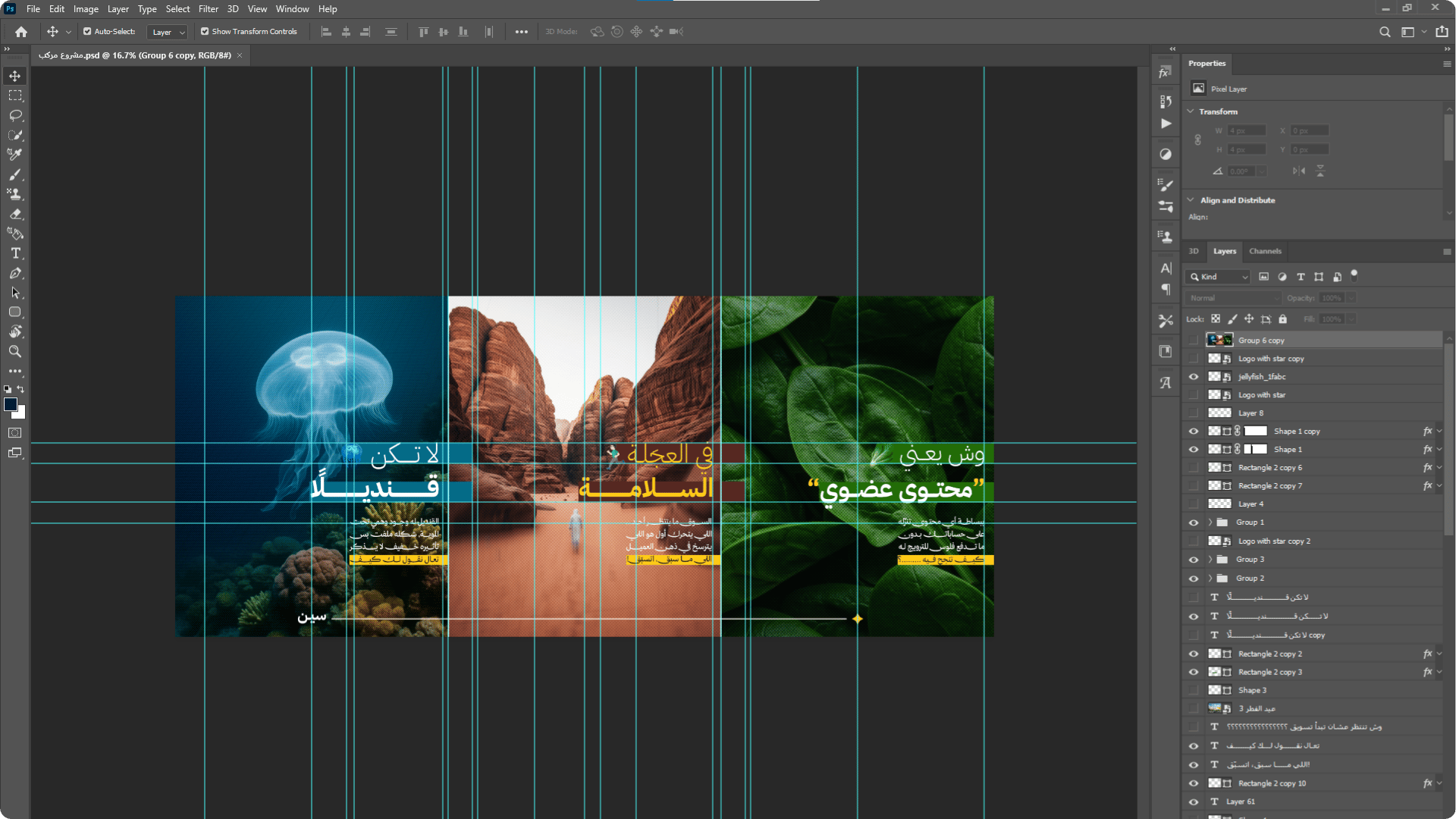Open the Filter menu

click(208, 9)
